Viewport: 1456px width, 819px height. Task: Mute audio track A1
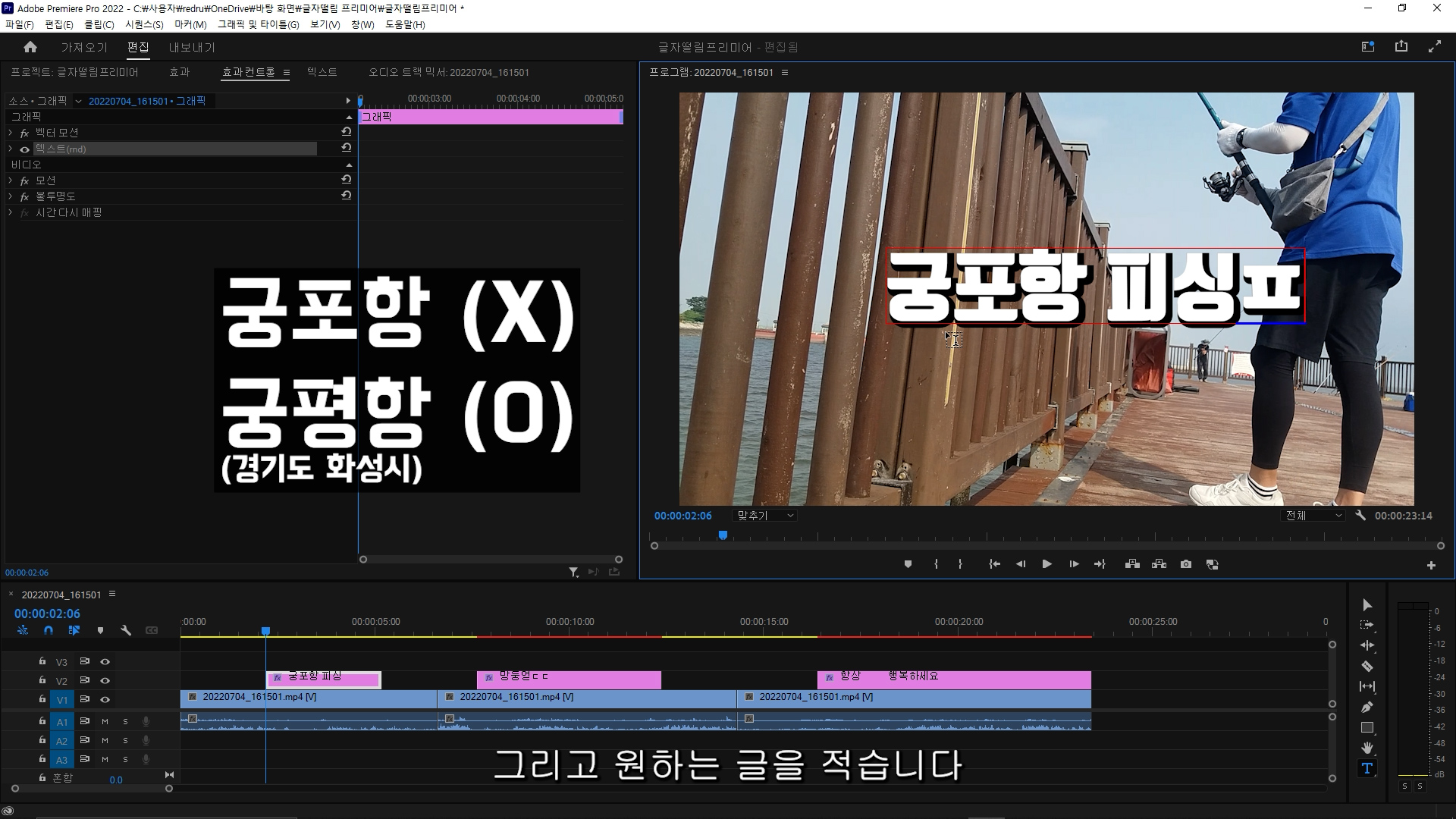(105, 721)
